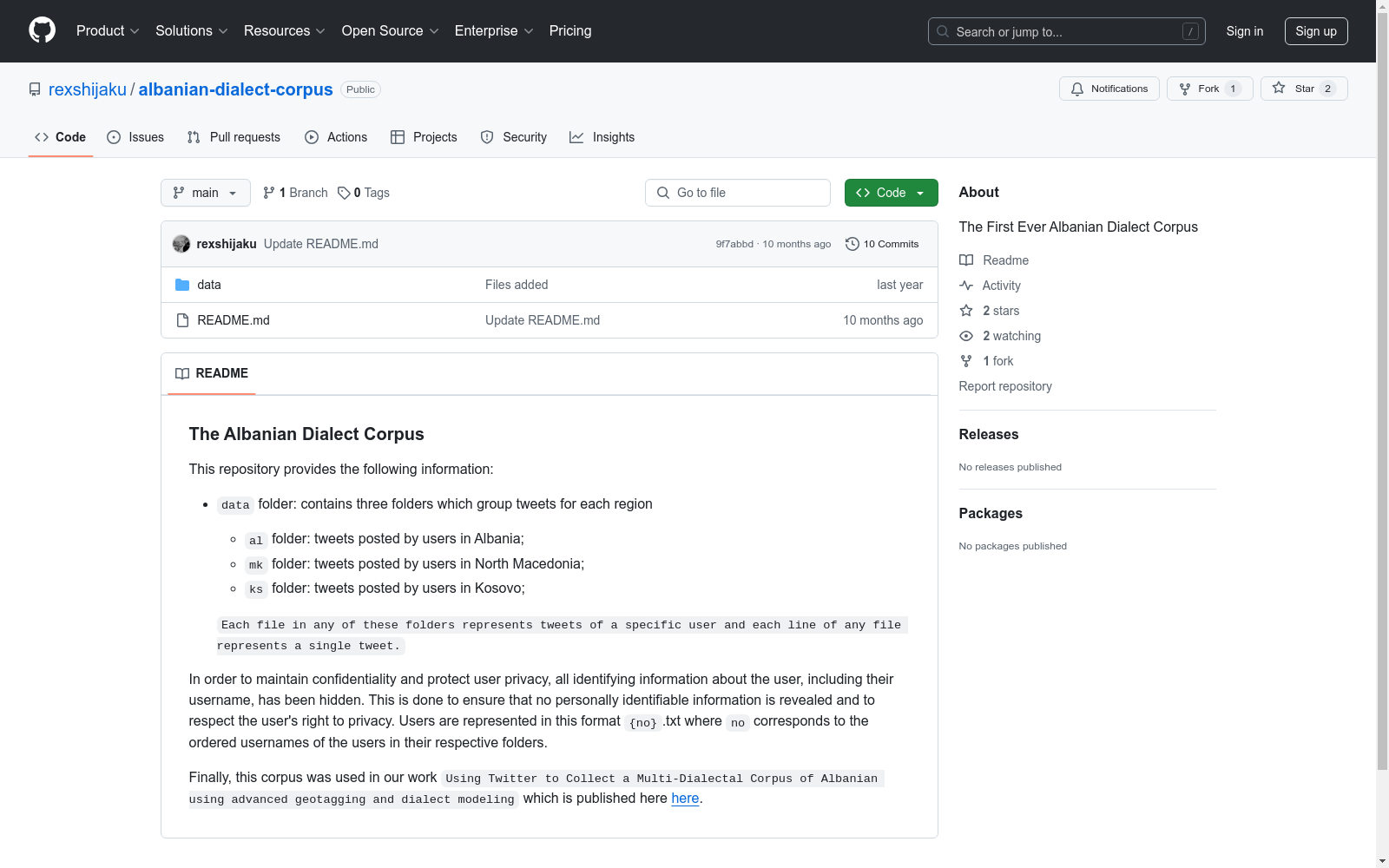Open the data folder
Screen dimensions: 1389x868
click(209, 285)
